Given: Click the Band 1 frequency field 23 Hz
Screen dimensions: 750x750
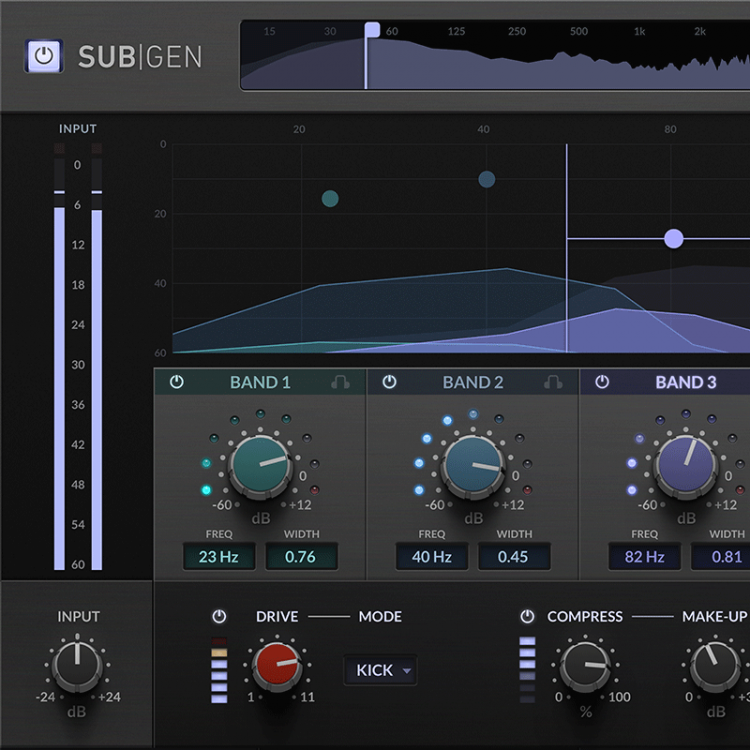Looking at the screenshot, I should point(218,557).
